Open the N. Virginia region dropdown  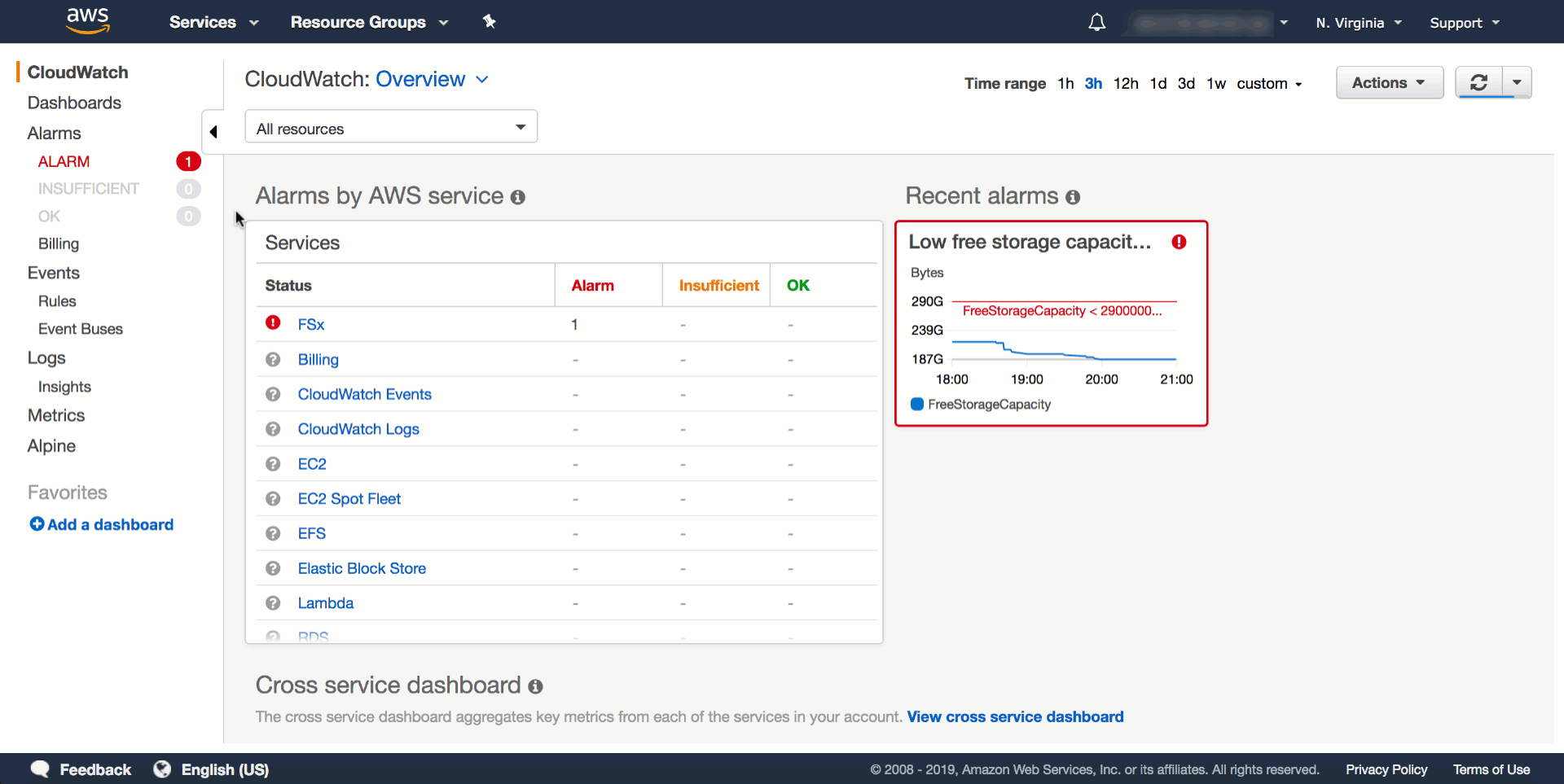point(1359,23)
